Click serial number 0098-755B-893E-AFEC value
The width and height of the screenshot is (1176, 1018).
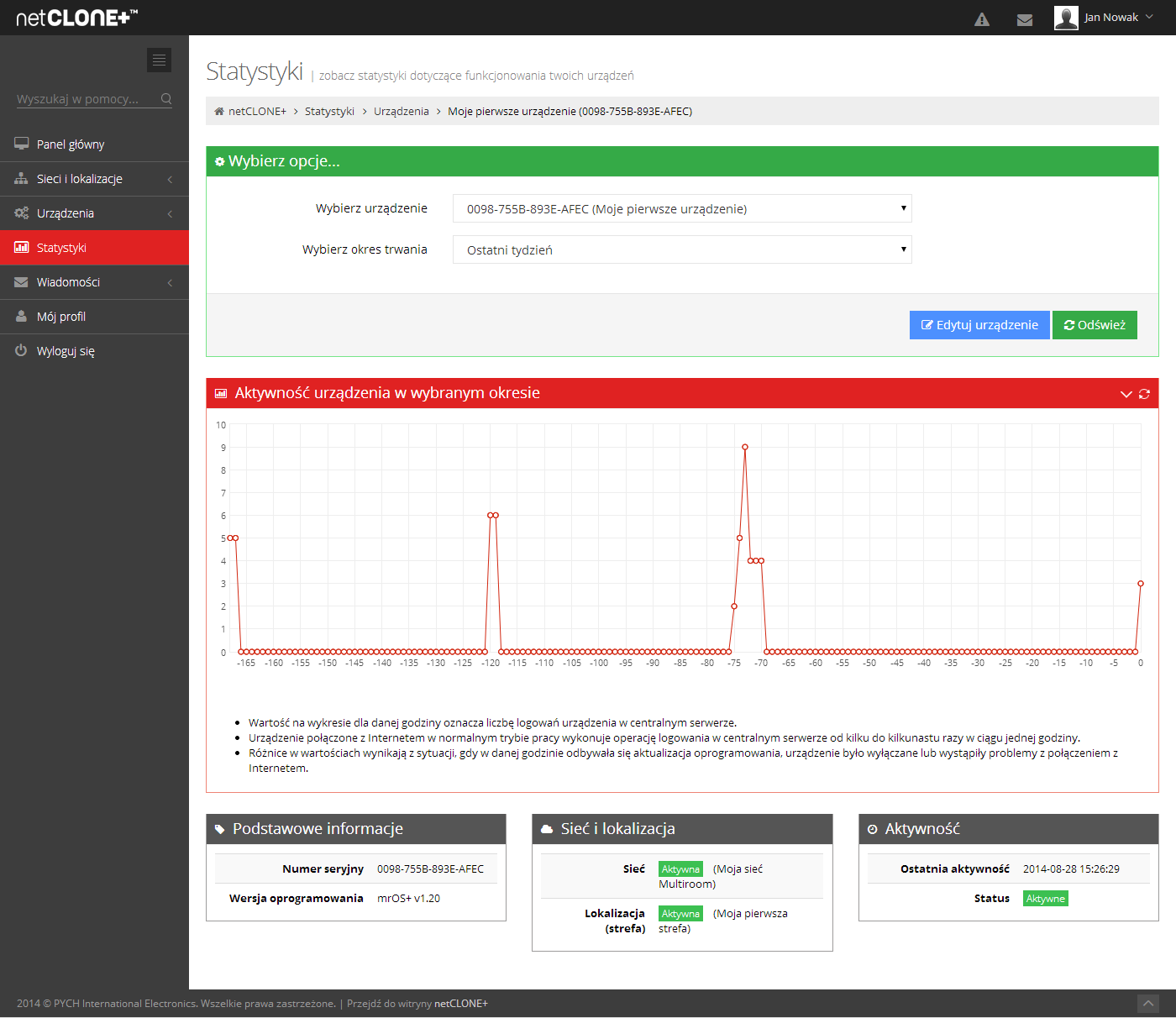pyautogui.click(x=430, y=869)
